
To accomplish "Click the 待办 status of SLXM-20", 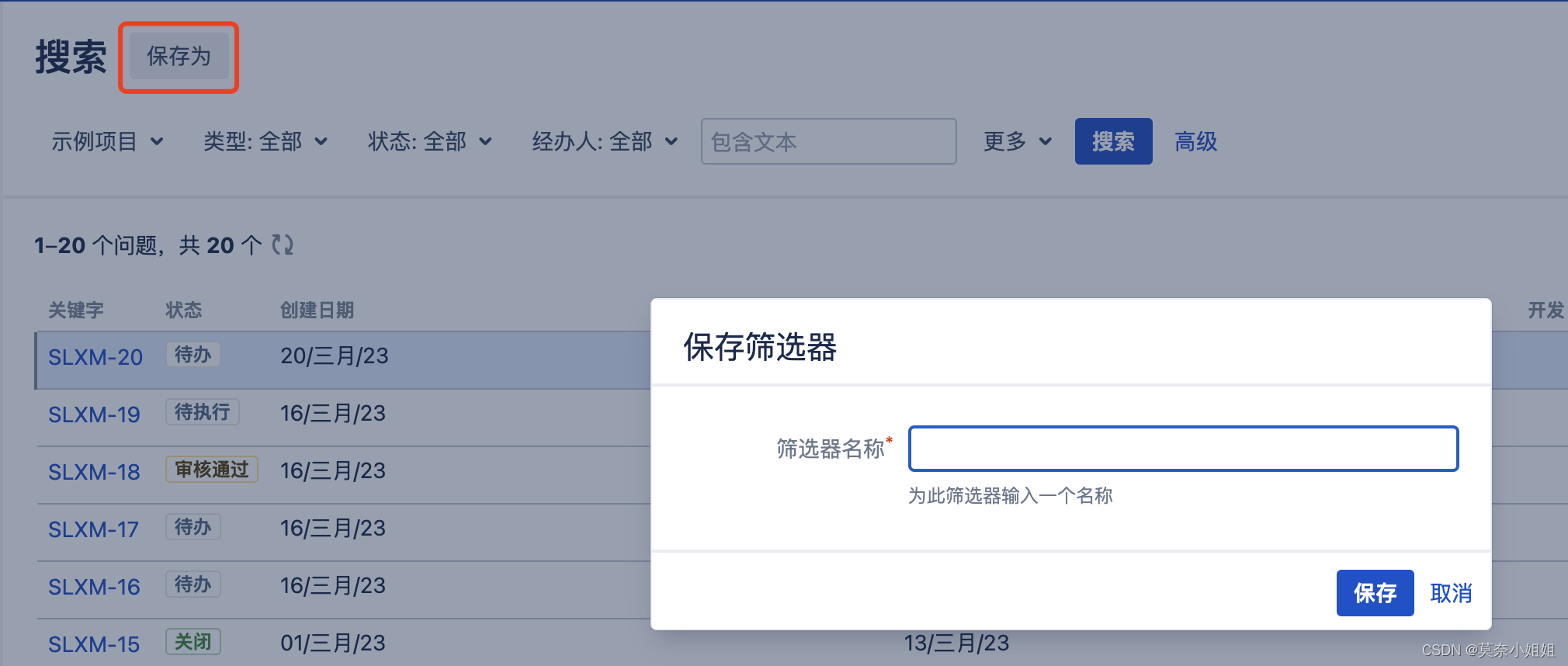I will pos(193,355).
